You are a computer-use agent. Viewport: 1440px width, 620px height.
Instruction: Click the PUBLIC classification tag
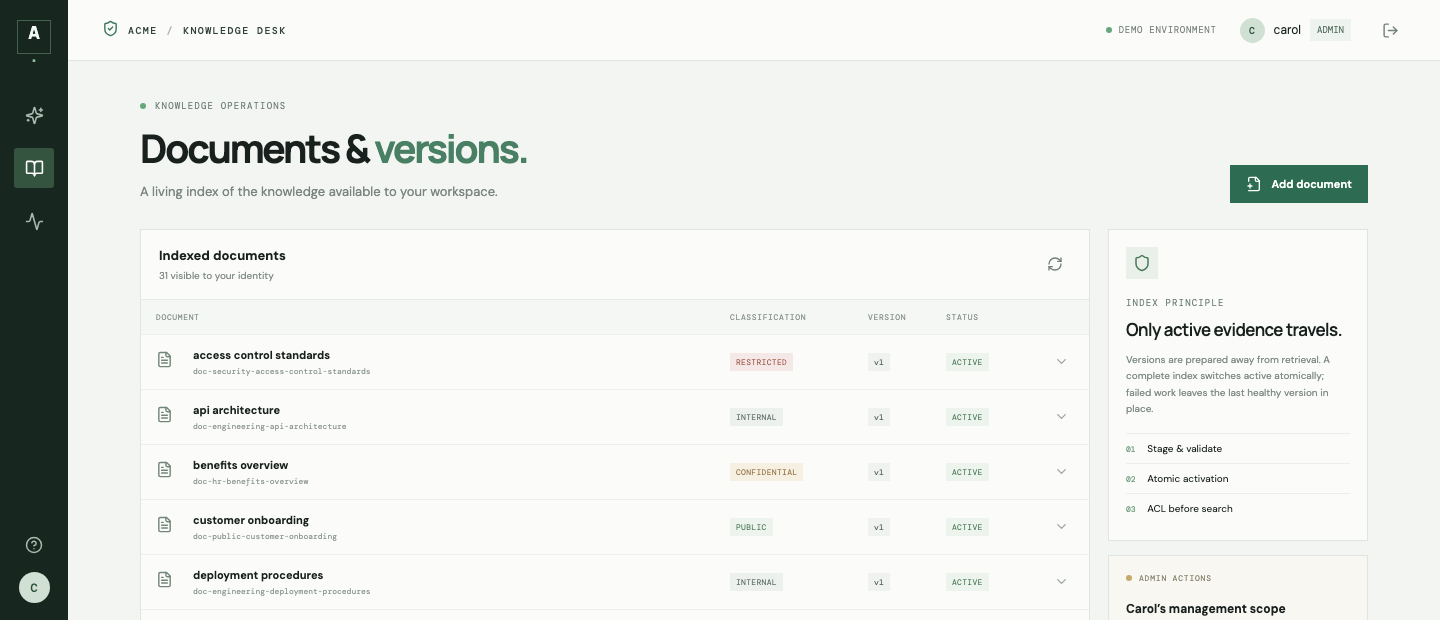click(x=751, y=527)
